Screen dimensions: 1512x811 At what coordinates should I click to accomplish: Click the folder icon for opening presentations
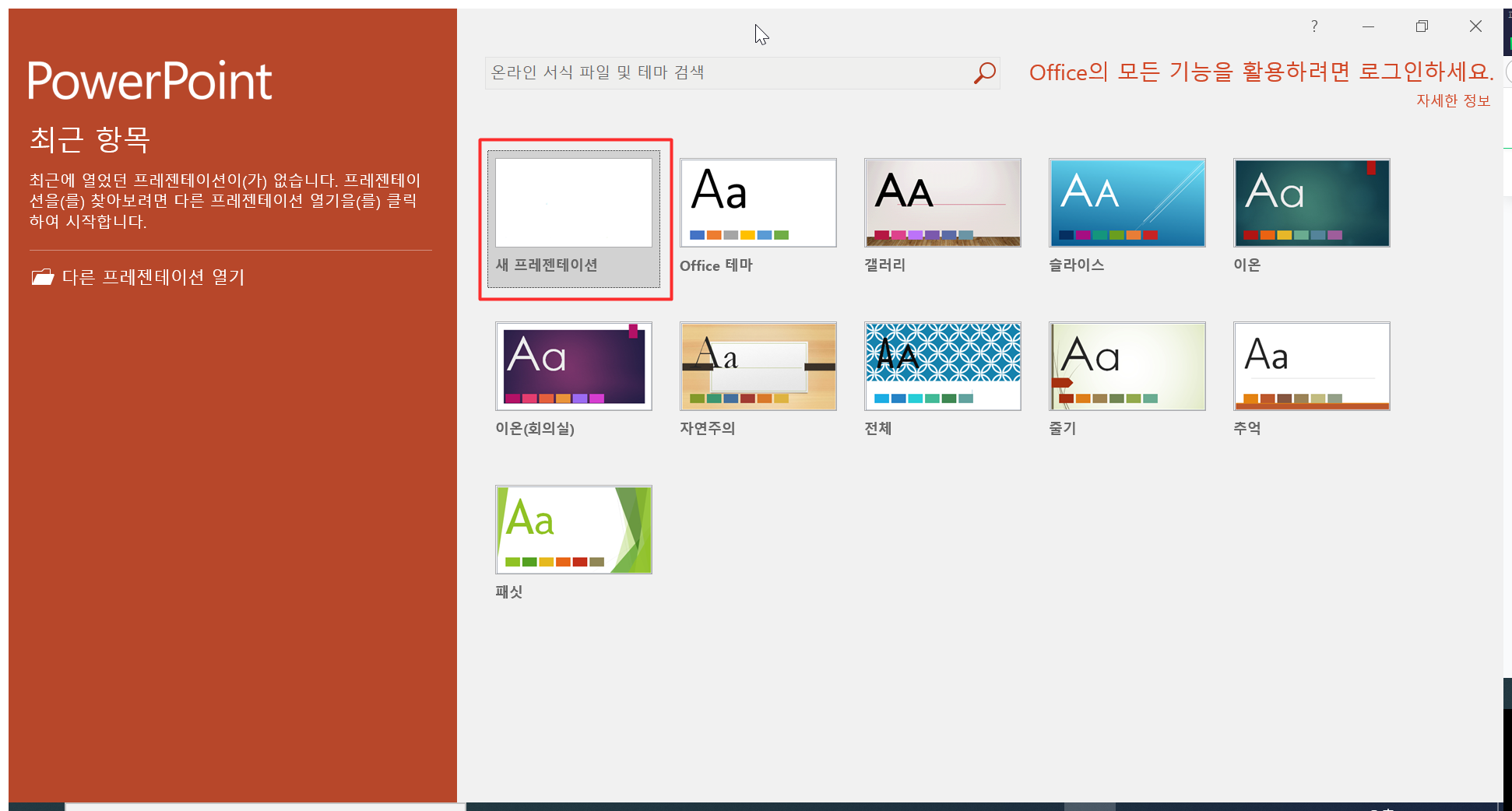click(43, 277)
